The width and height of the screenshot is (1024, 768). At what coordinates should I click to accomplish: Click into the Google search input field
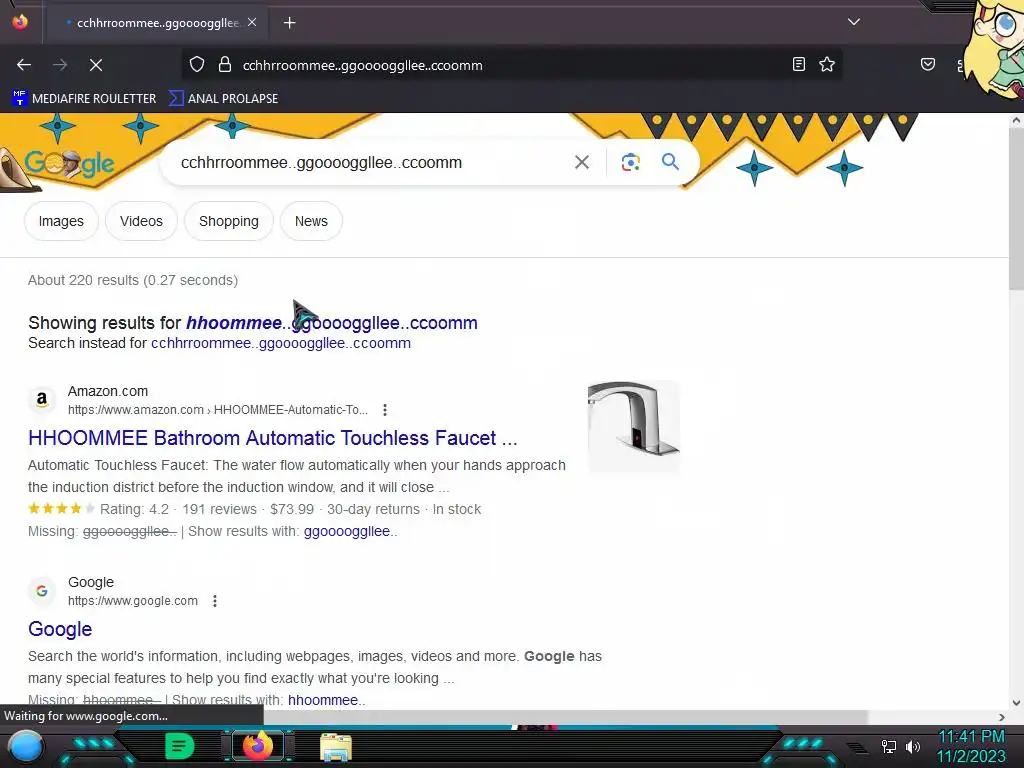[372, 163]
